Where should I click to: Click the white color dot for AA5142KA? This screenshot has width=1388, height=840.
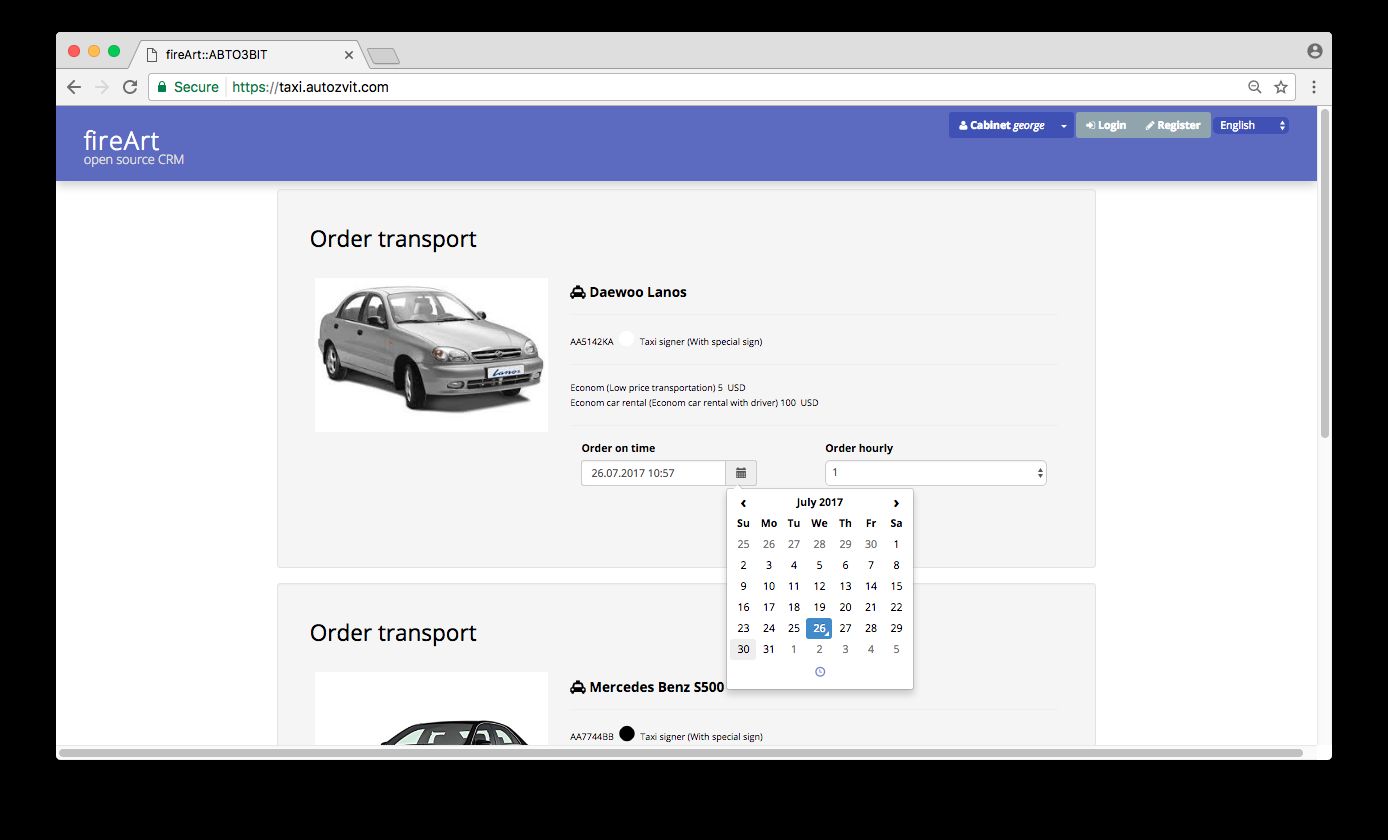point(627,339)
